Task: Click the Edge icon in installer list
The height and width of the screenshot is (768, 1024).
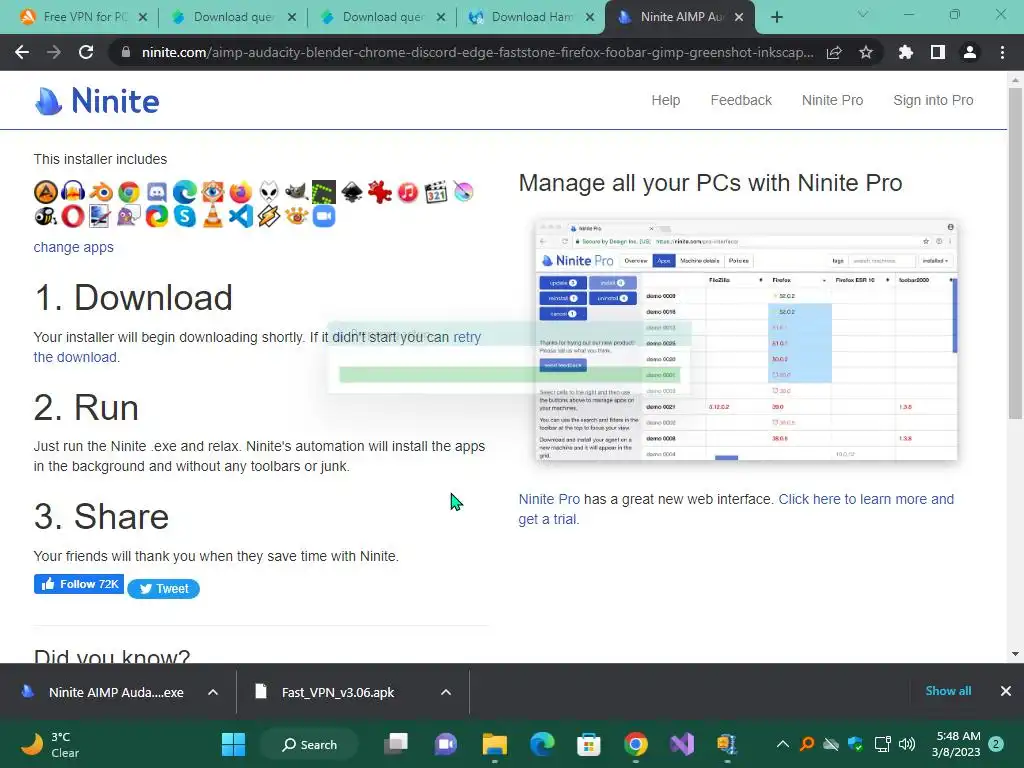Action: click(185, 192)
